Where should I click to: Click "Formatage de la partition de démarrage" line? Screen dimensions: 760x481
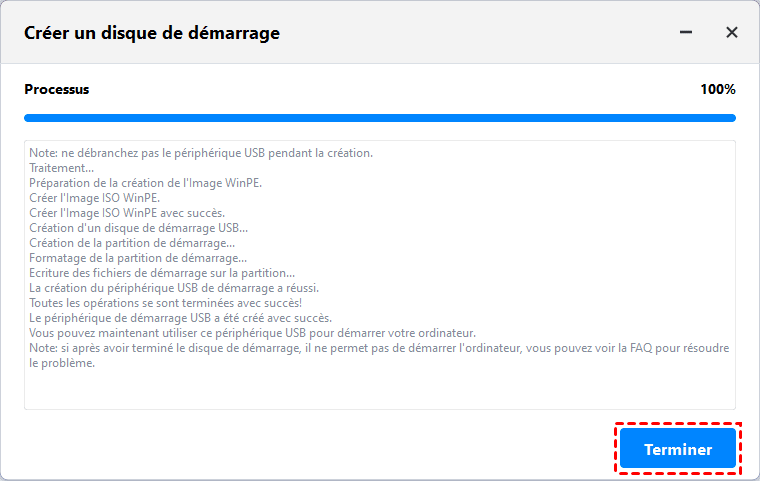[x=138, y=258]
